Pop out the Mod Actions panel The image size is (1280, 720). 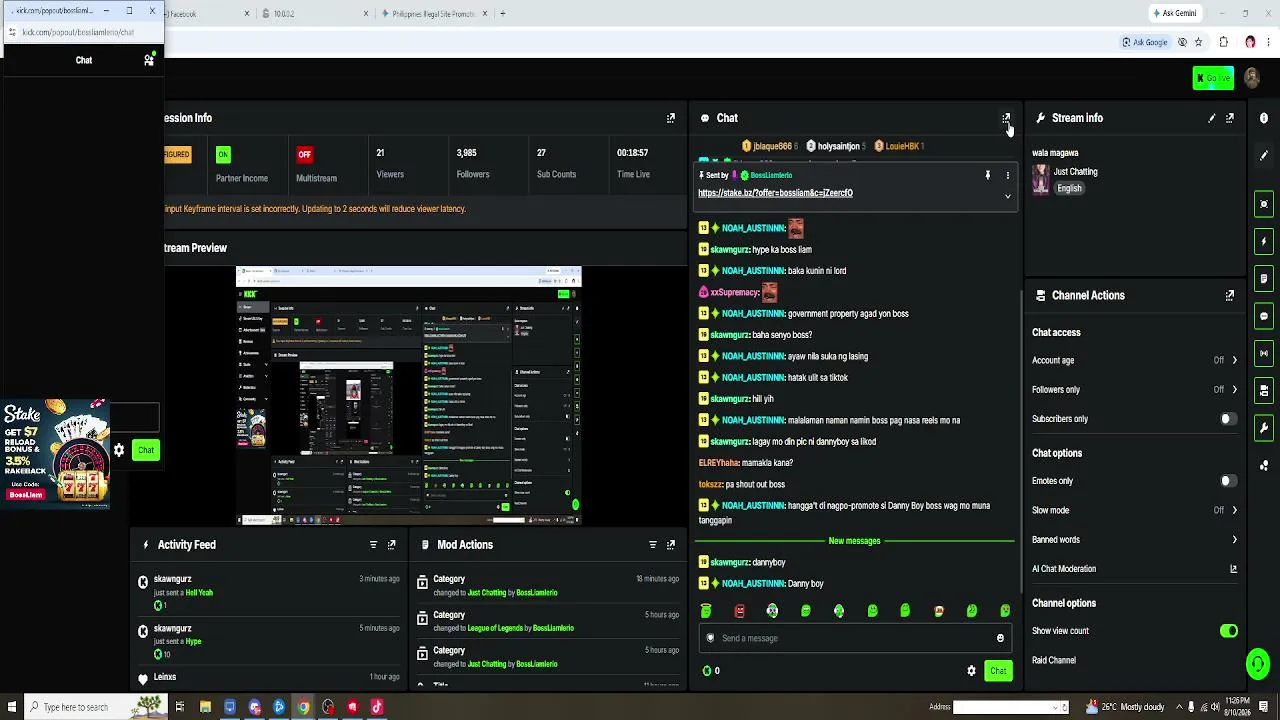[x=671, y=545]
